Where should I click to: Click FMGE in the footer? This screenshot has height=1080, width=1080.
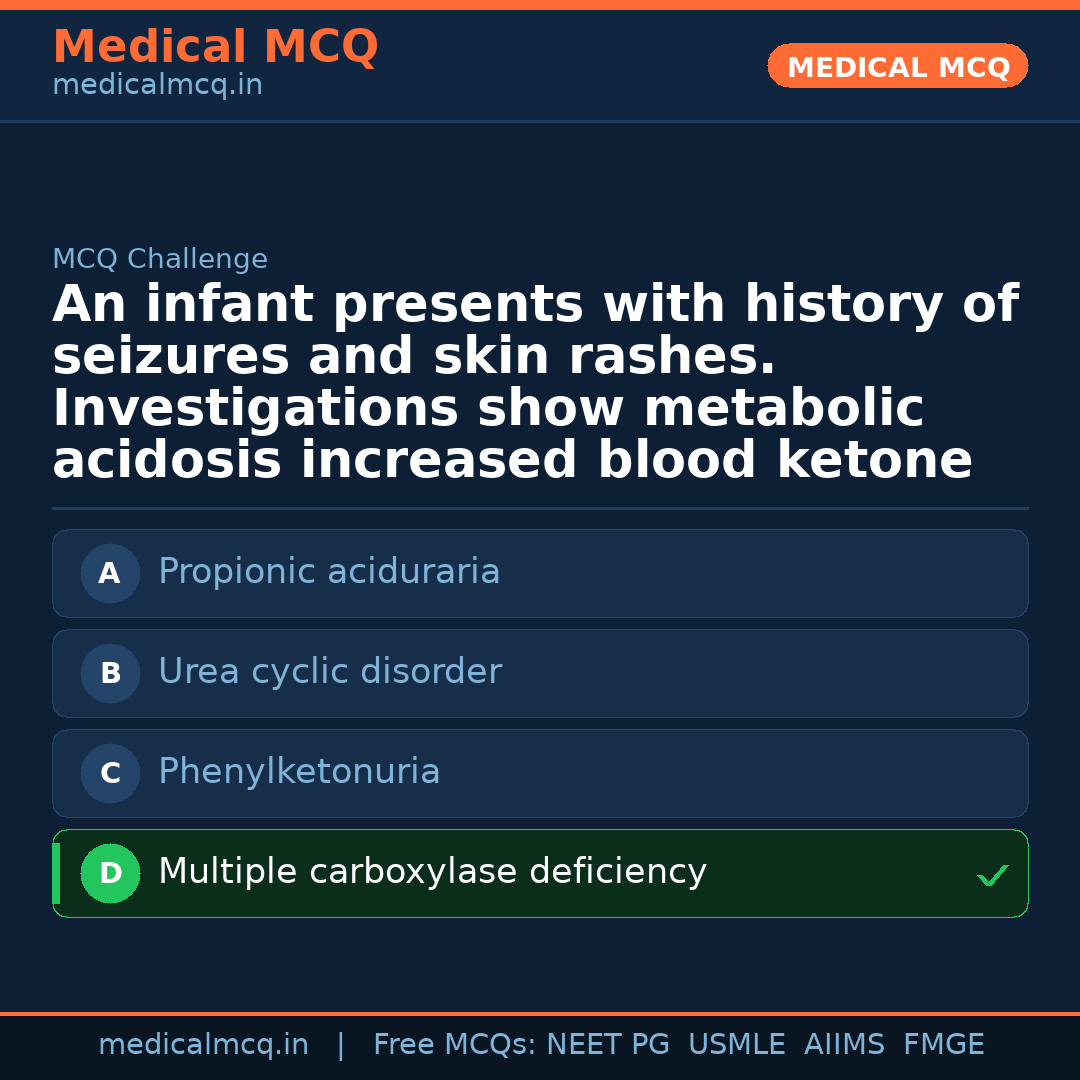click(943, 1045)
